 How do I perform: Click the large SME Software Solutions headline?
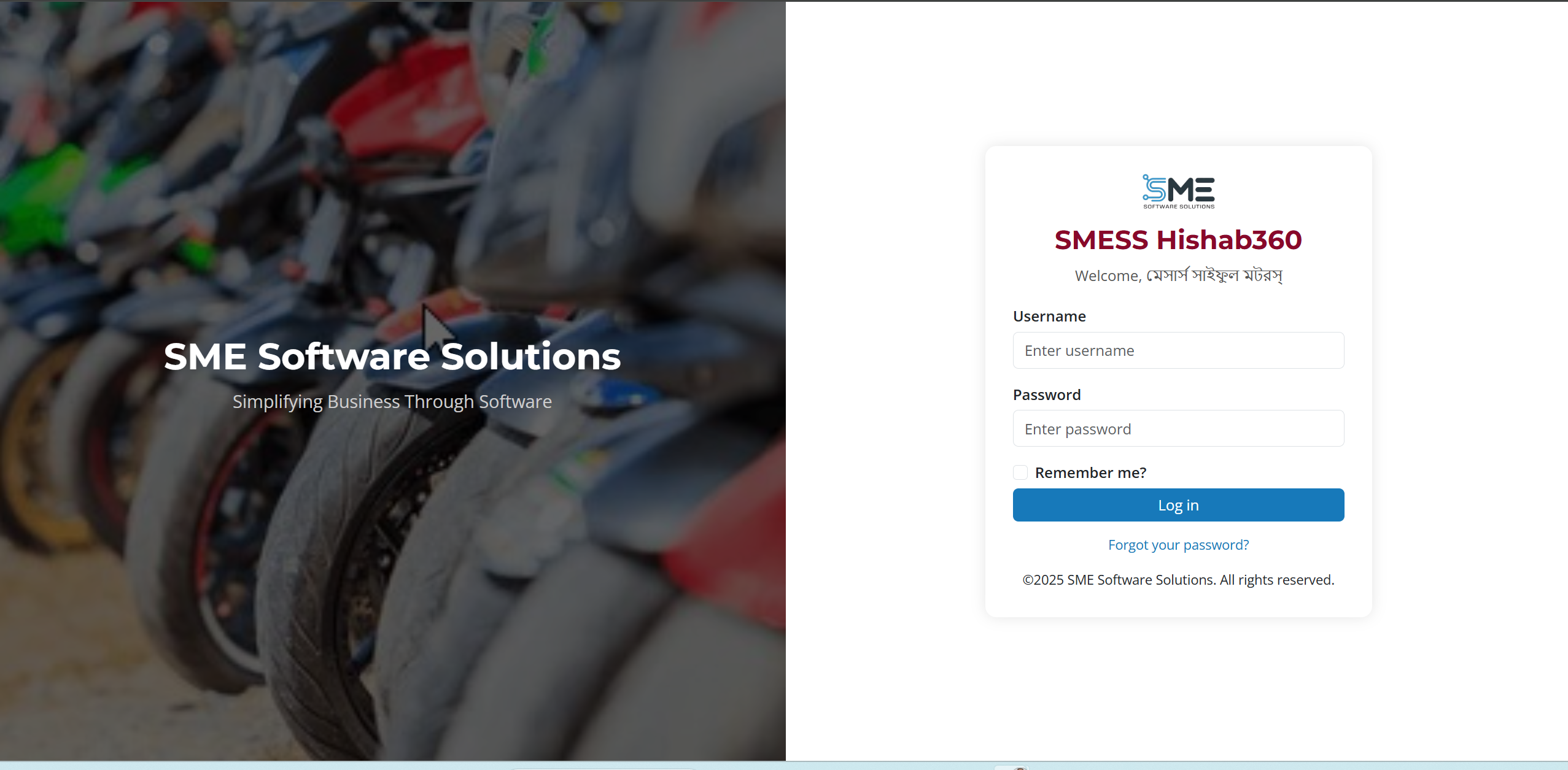[x=392, y=356]
